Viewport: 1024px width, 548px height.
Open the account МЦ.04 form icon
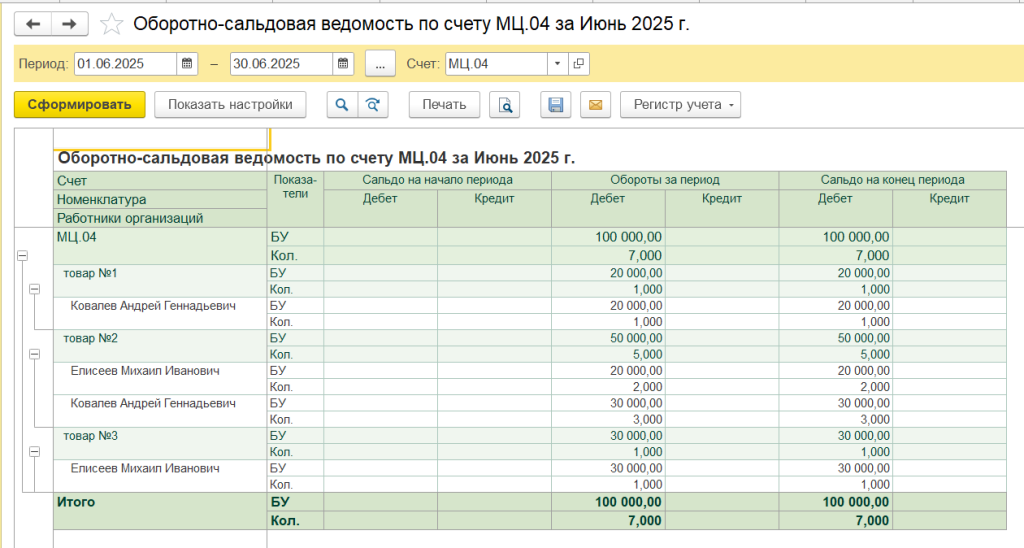(x=578, y=64)
